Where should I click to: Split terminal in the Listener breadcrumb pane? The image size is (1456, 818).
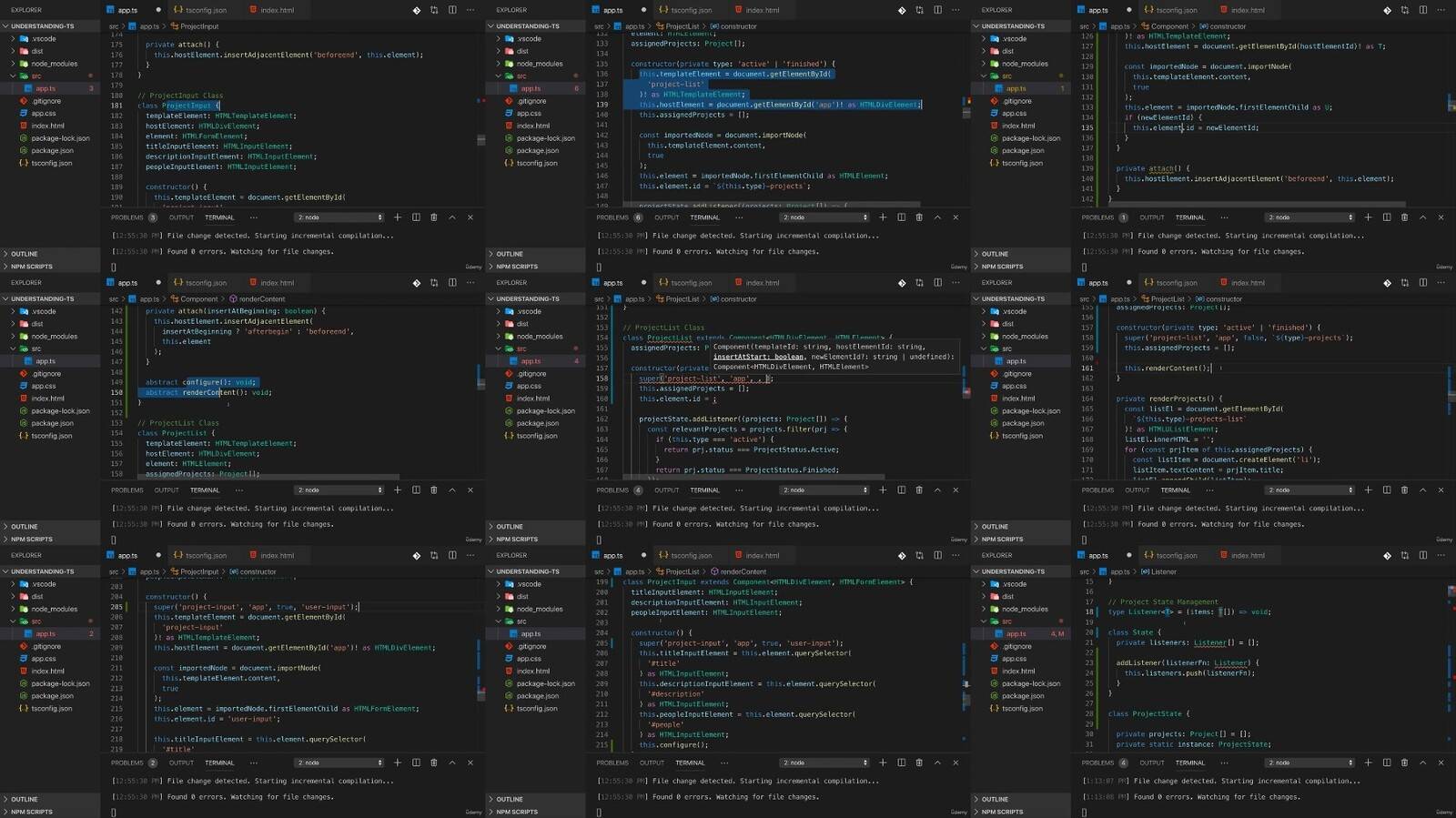pos(1386,762)
